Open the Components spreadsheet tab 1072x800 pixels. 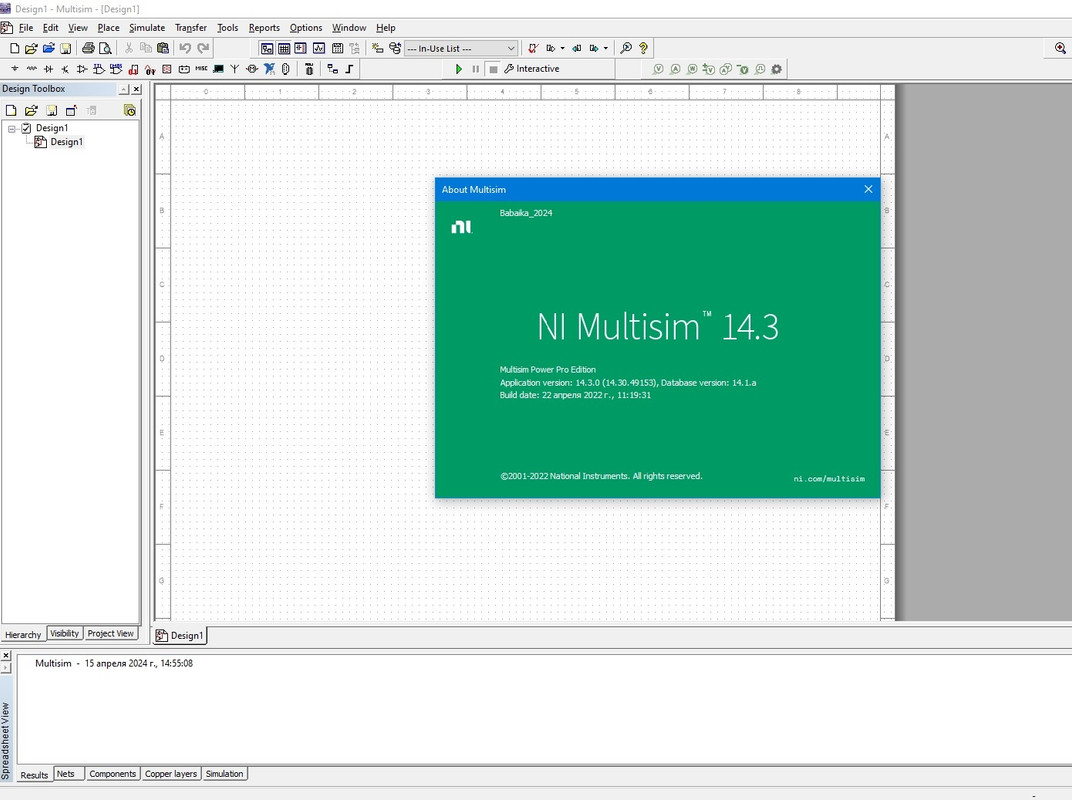click(x=113, y=774)
